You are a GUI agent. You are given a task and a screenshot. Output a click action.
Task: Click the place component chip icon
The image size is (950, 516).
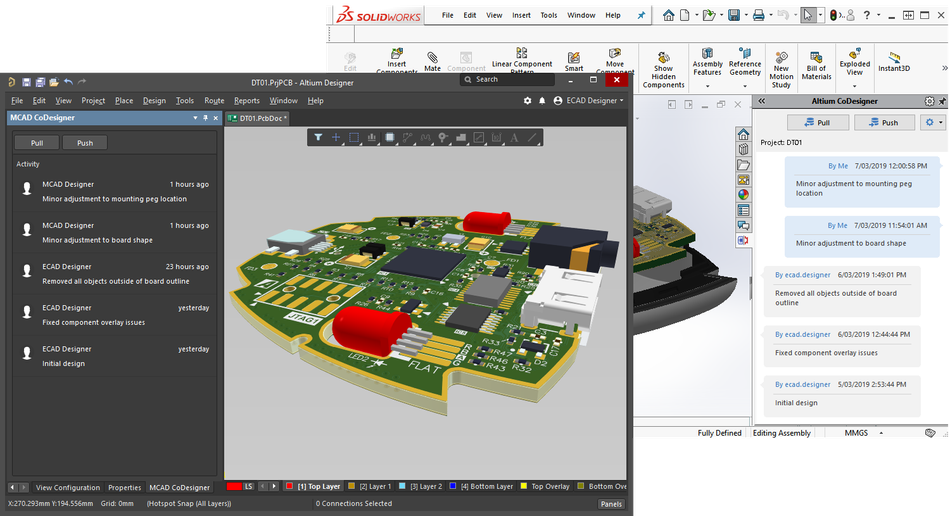(x=390, y=137)
